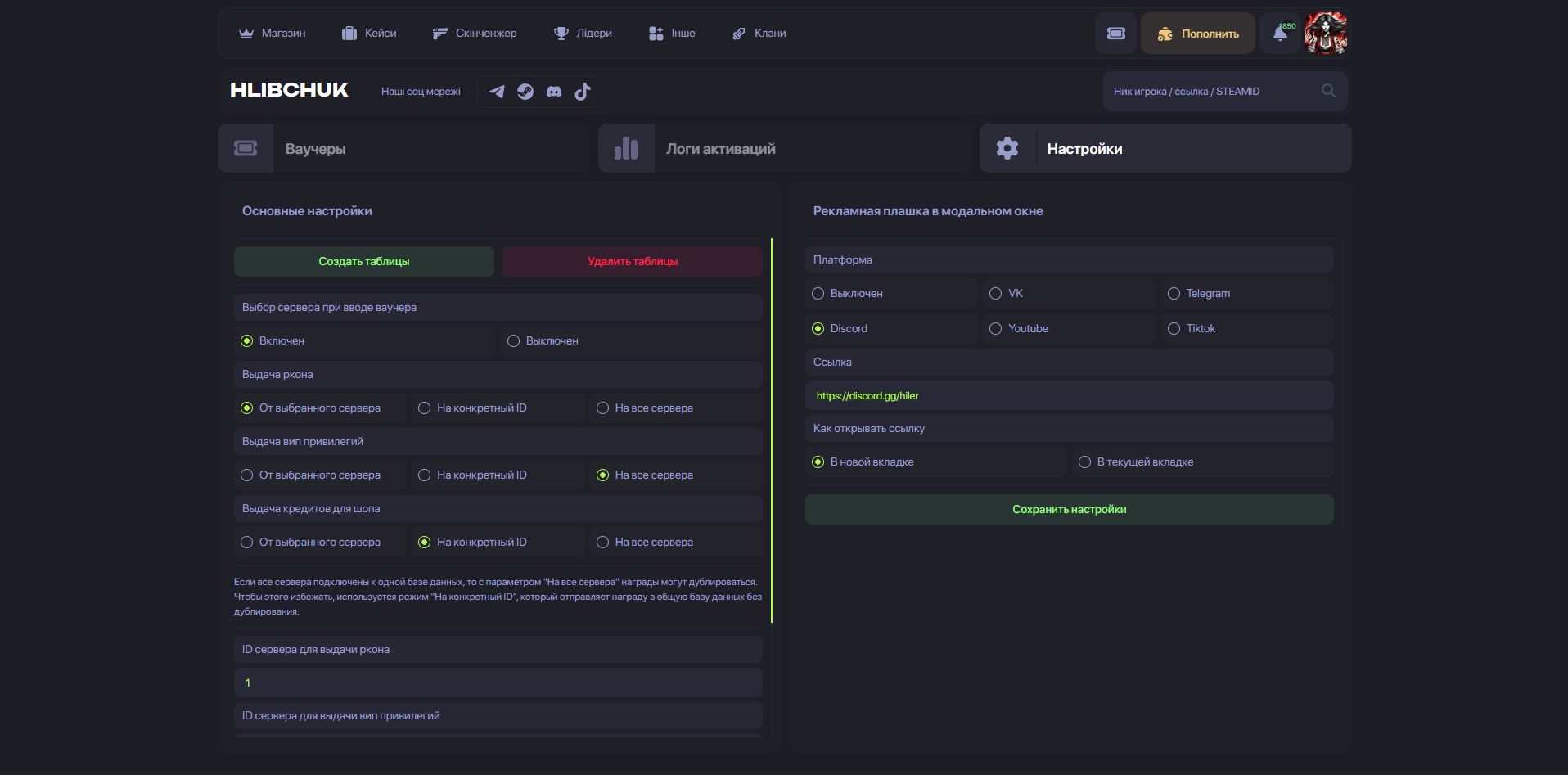
Task: Switch to the Логи активаций tab
Action: (x=785, y=148)
